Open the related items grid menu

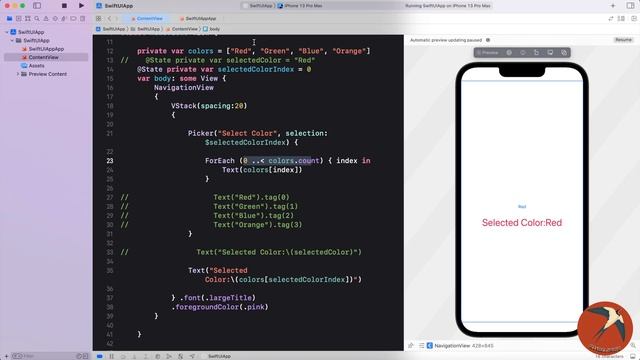[98, 18]
